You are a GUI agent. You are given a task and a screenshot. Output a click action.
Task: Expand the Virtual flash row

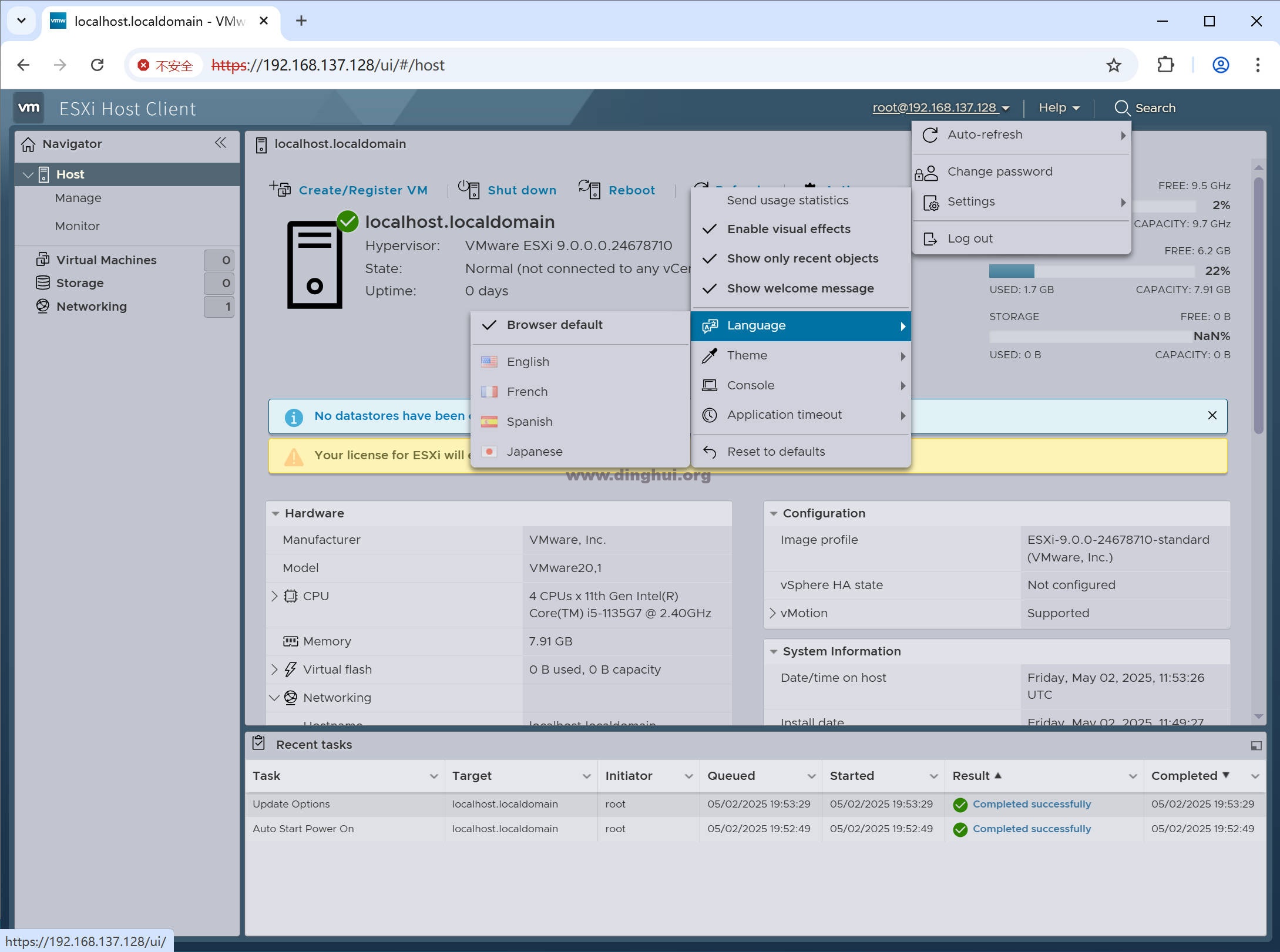[274, 670]
